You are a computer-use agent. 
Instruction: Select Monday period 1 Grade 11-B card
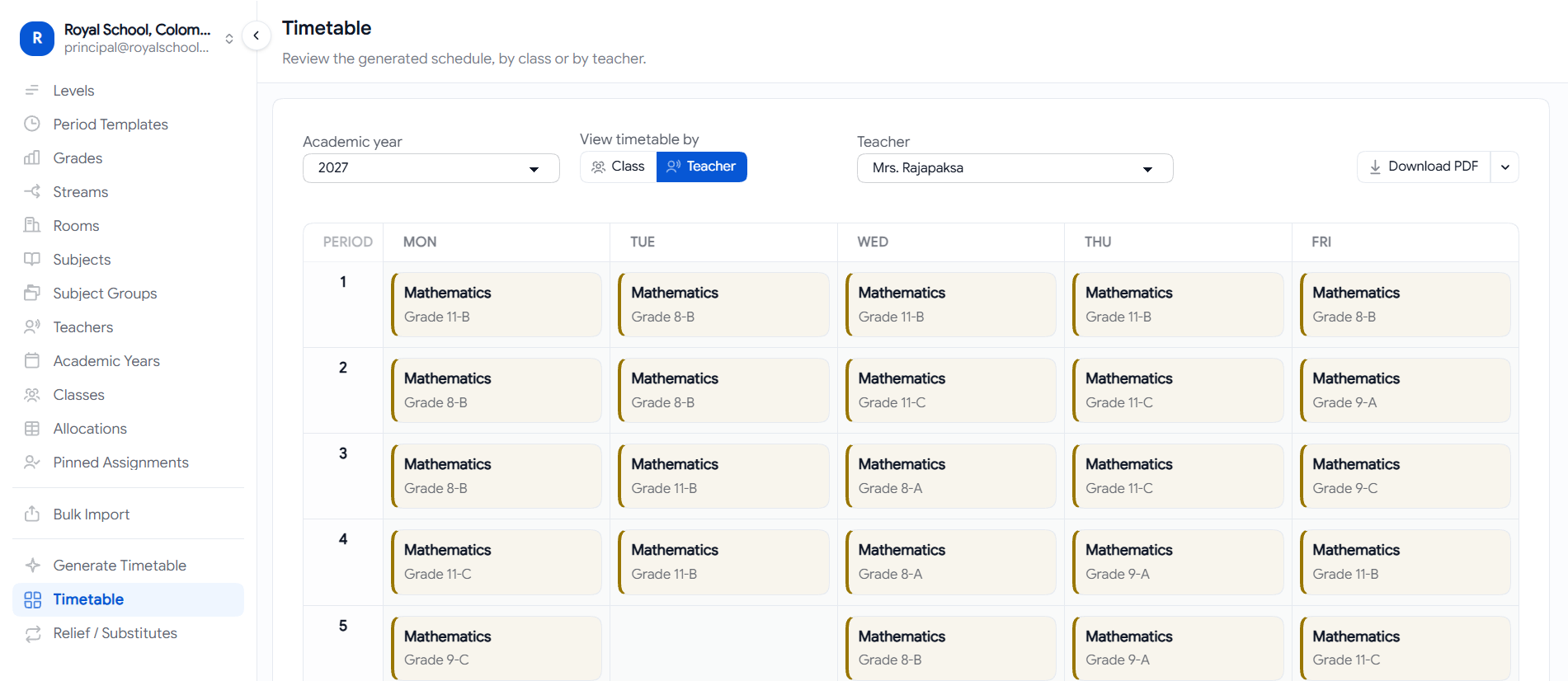point(497,304)
